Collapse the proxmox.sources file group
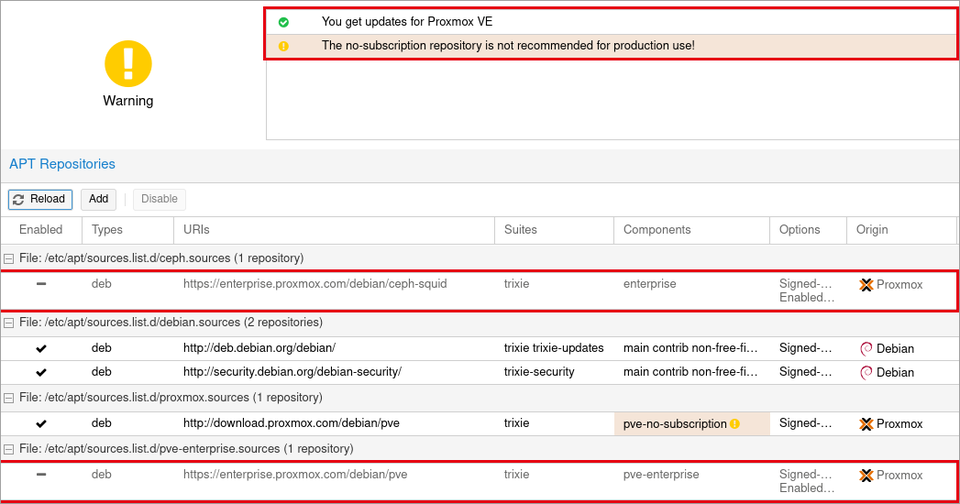Image resolution: width=960 pixels, height=504 pixels. (x=9, y=398)
